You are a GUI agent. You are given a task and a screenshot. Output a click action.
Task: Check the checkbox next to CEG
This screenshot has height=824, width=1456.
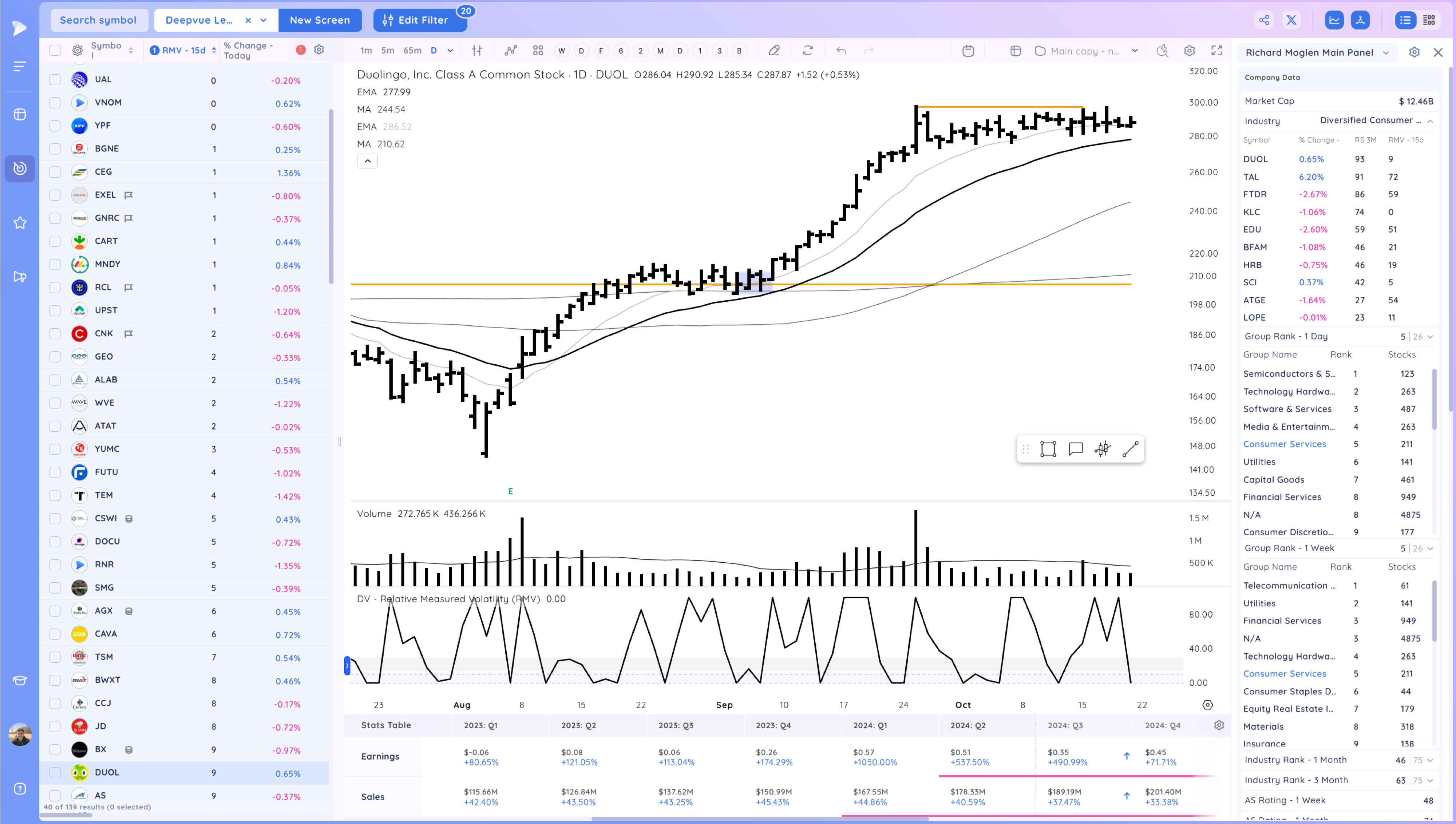[x=55, y=172]
